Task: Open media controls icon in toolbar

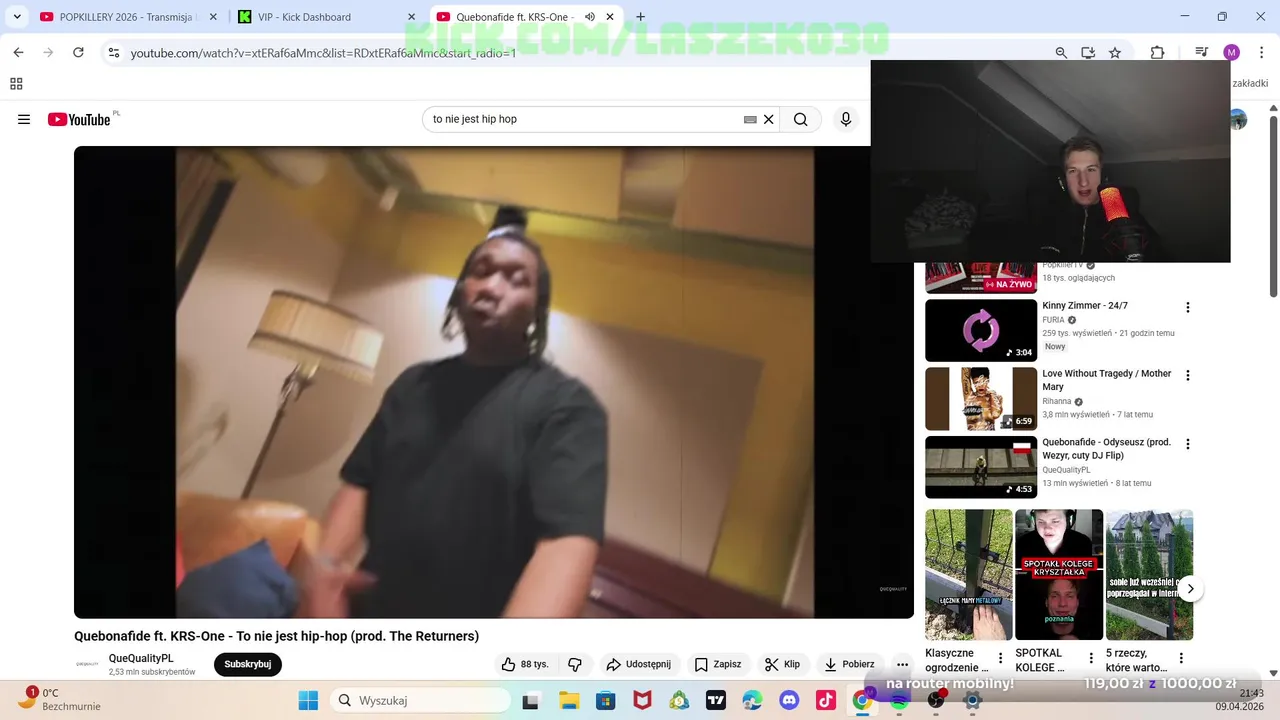Action: [1202, 52]
